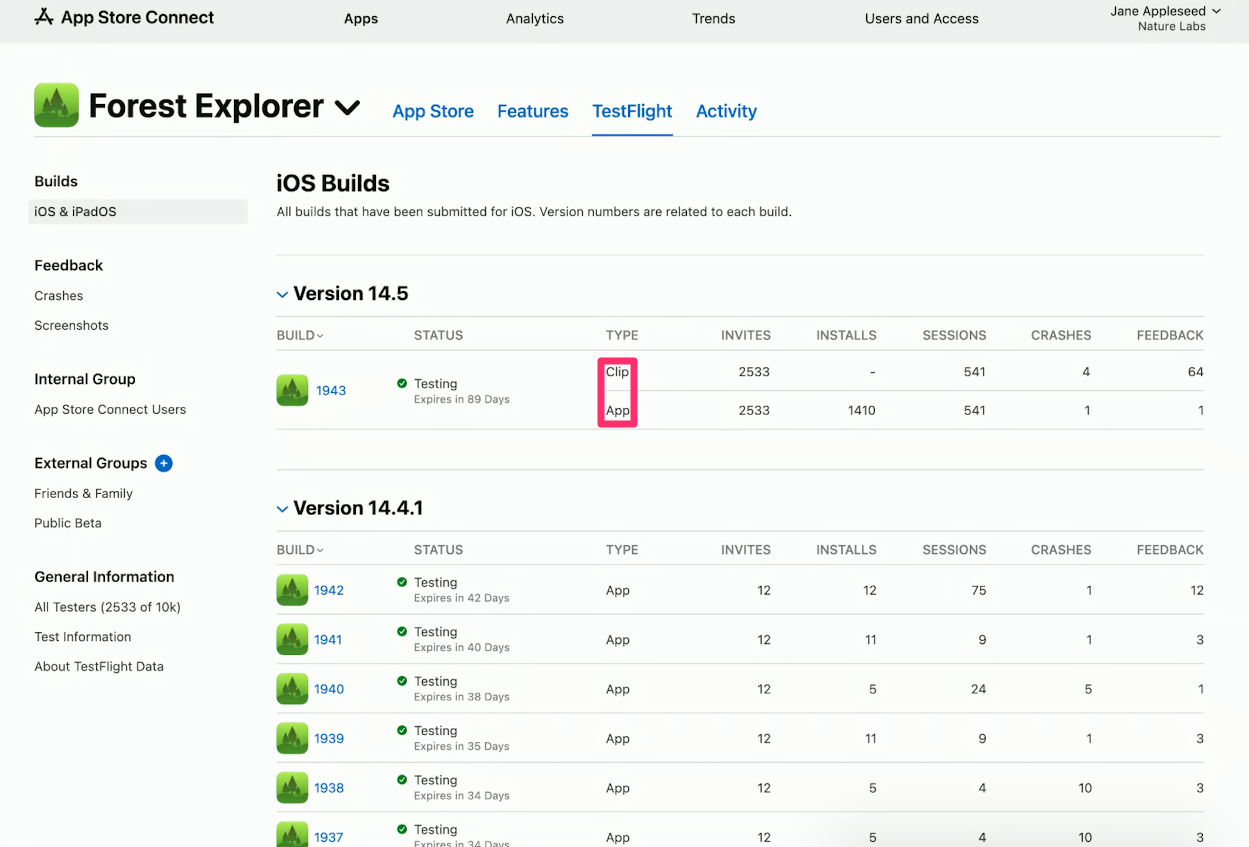Click green status checkmark for build 1939

pos(402,730)
